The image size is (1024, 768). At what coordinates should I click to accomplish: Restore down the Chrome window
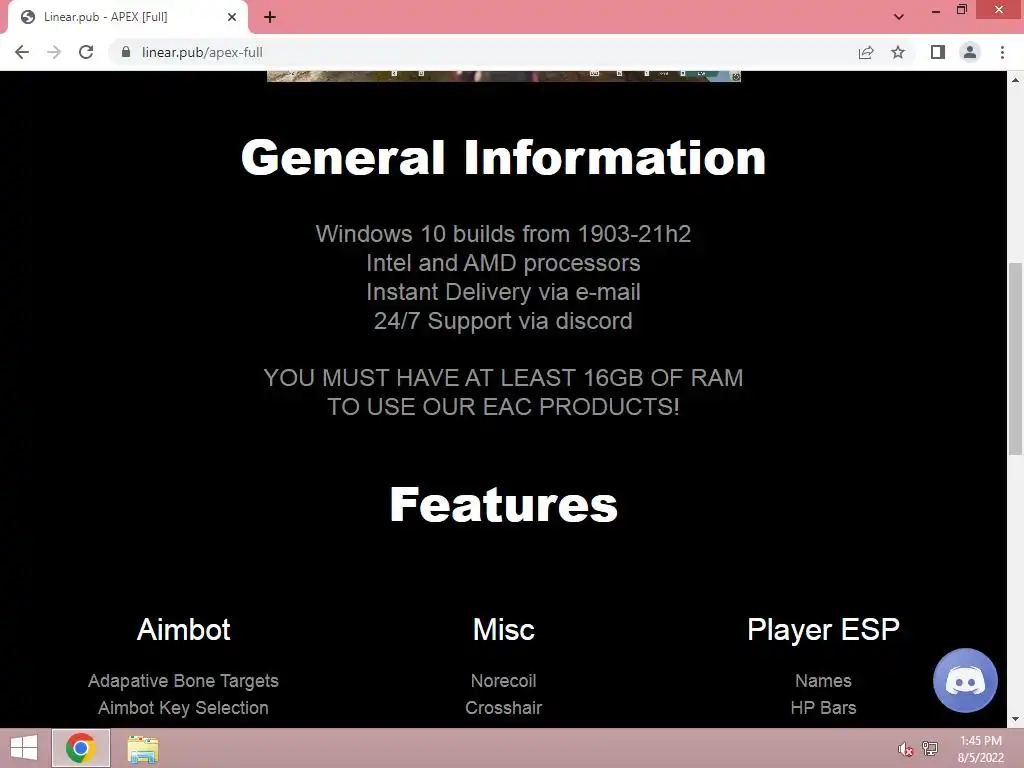click(962, 9)
